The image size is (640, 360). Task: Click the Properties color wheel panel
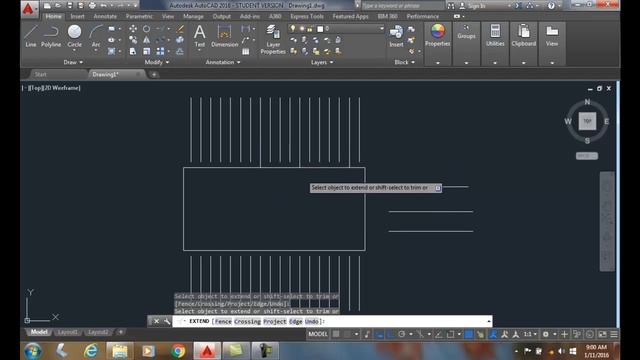point(438,36)
